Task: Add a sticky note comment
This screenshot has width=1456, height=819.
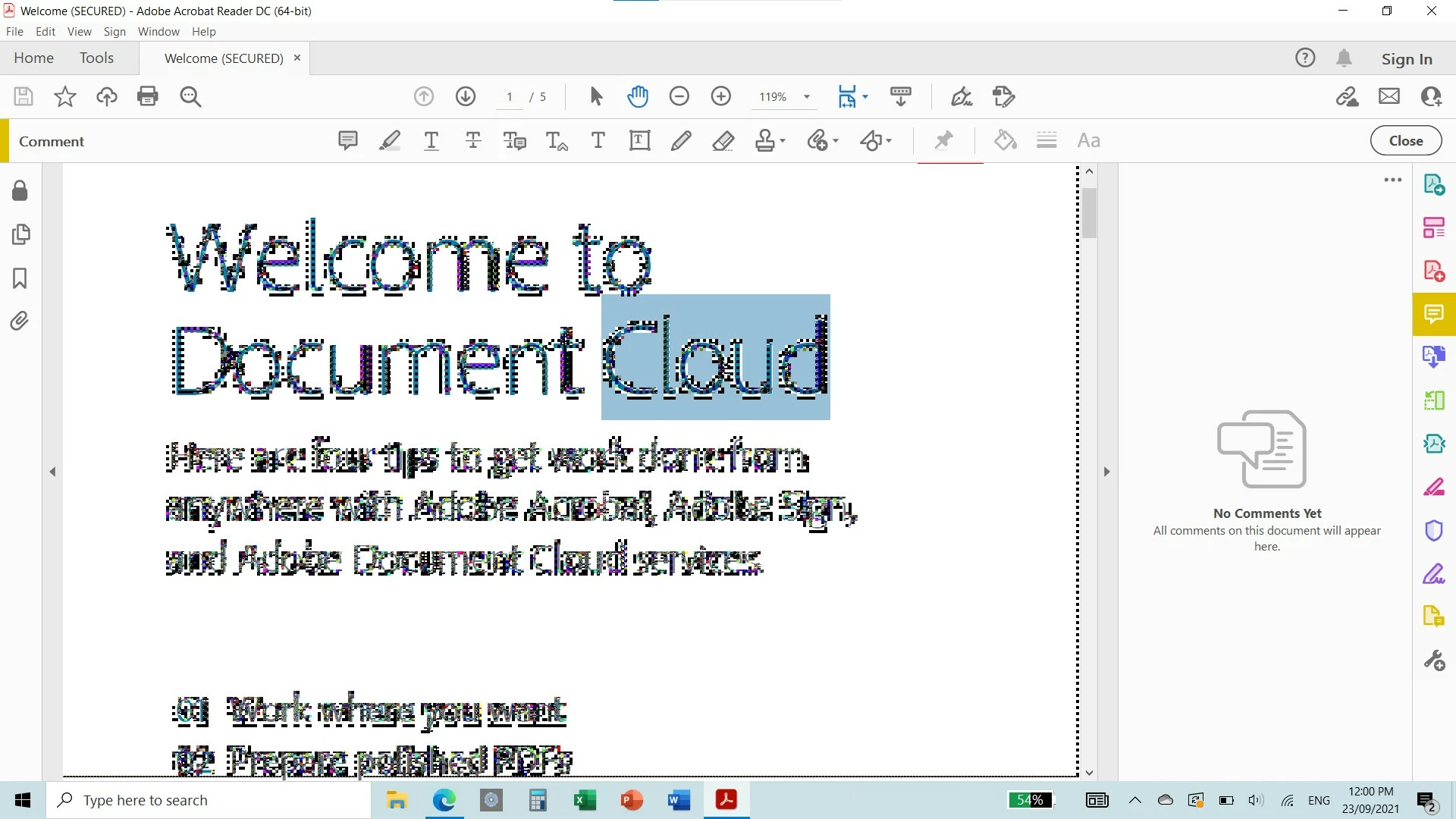Action: coord(347,140)
